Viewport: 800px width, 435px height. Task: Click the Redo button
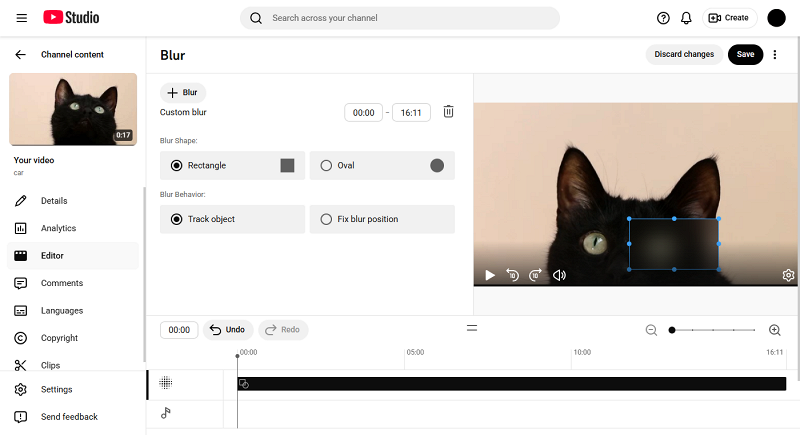283,330
